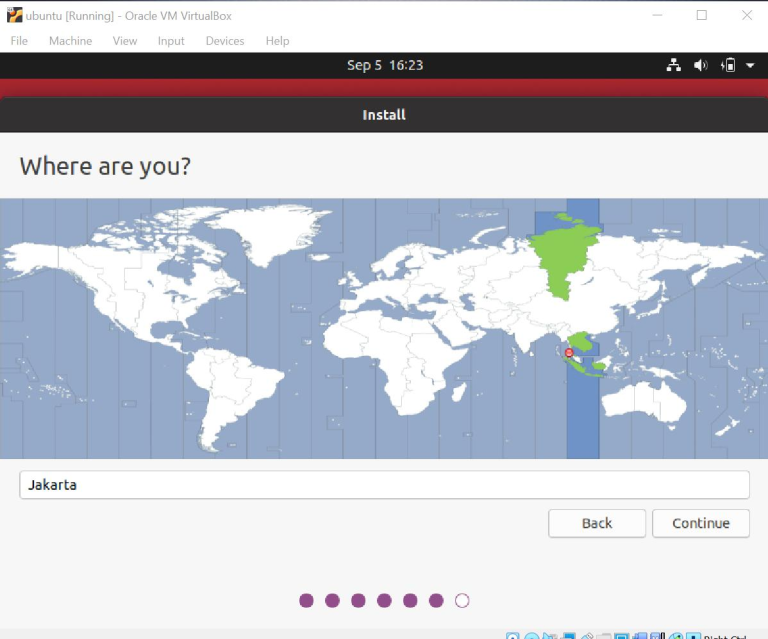
Task: Click the volume speaker icon
Action: (701, 65)
